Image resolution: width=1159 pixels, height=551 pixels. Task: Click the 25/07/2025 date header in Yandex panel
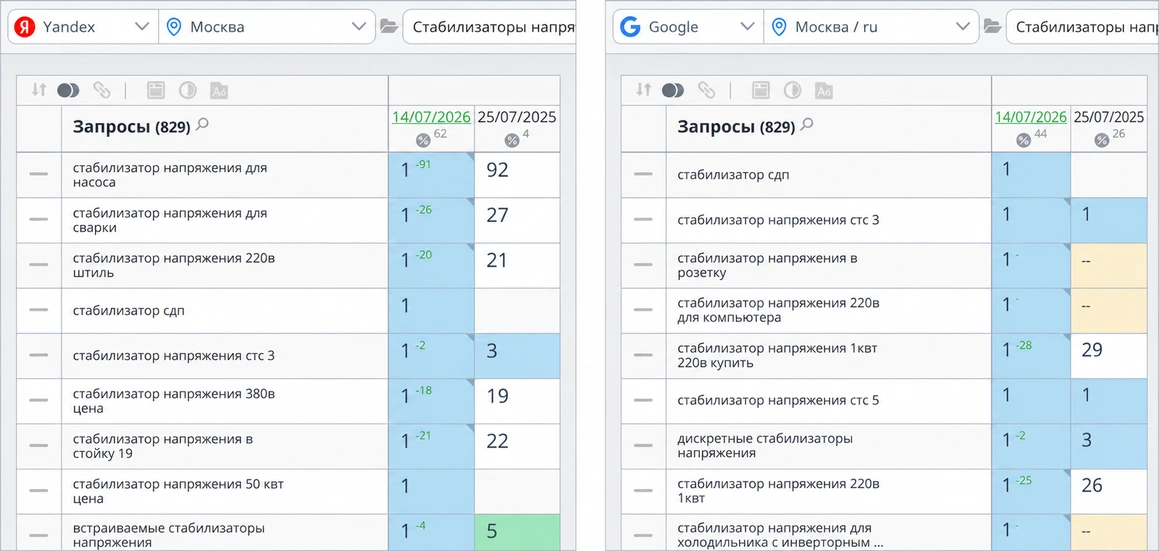[517, 118]
